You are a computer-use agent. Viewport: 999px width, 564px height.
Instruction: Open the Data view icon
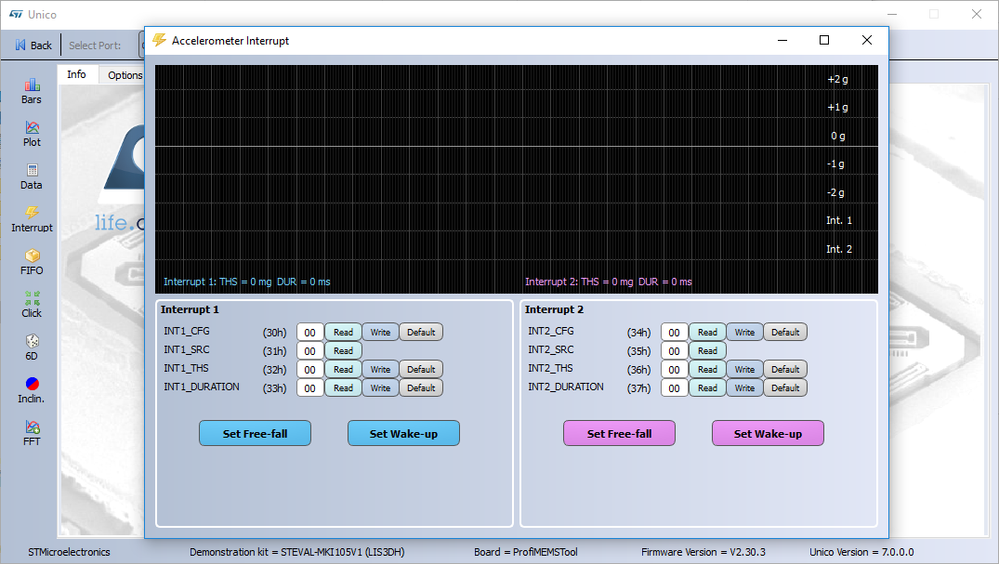31,177
